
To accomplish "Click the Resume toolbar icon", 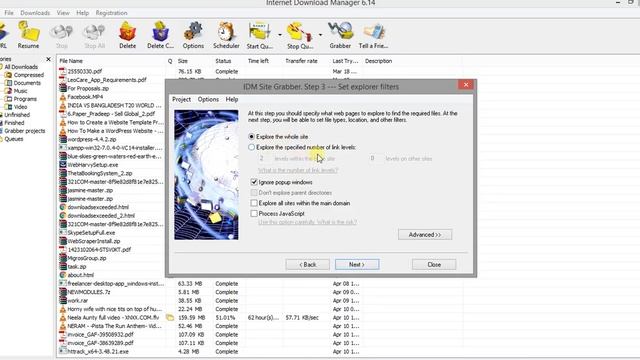I will [x=28, y=35].
